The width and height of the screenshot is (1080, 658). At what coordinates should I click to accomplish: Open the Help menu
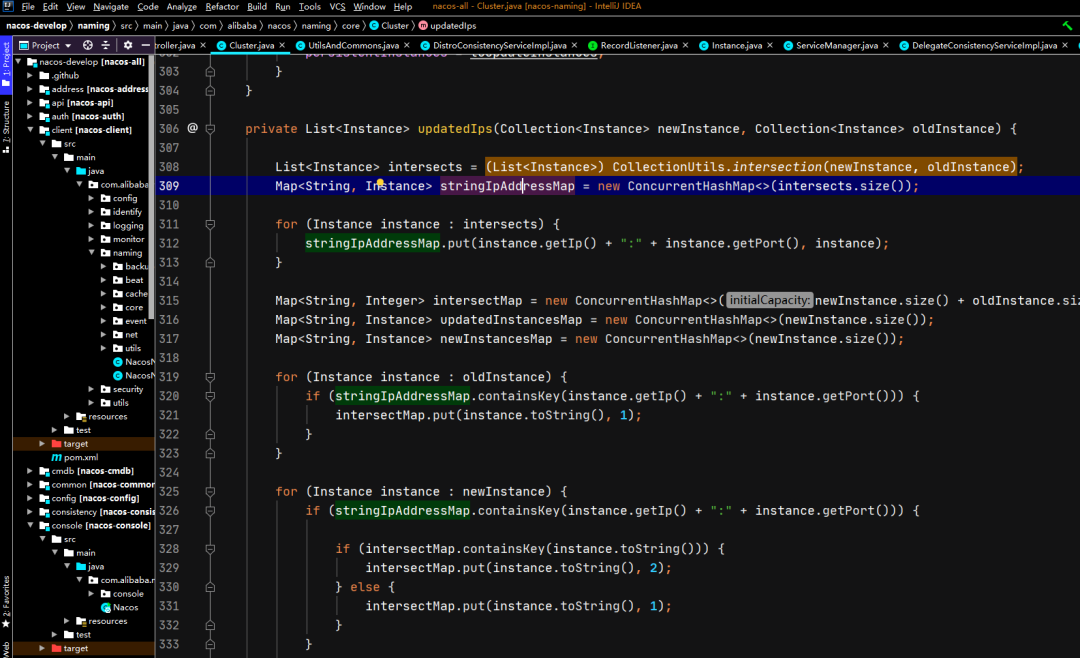tap(403, 6)
